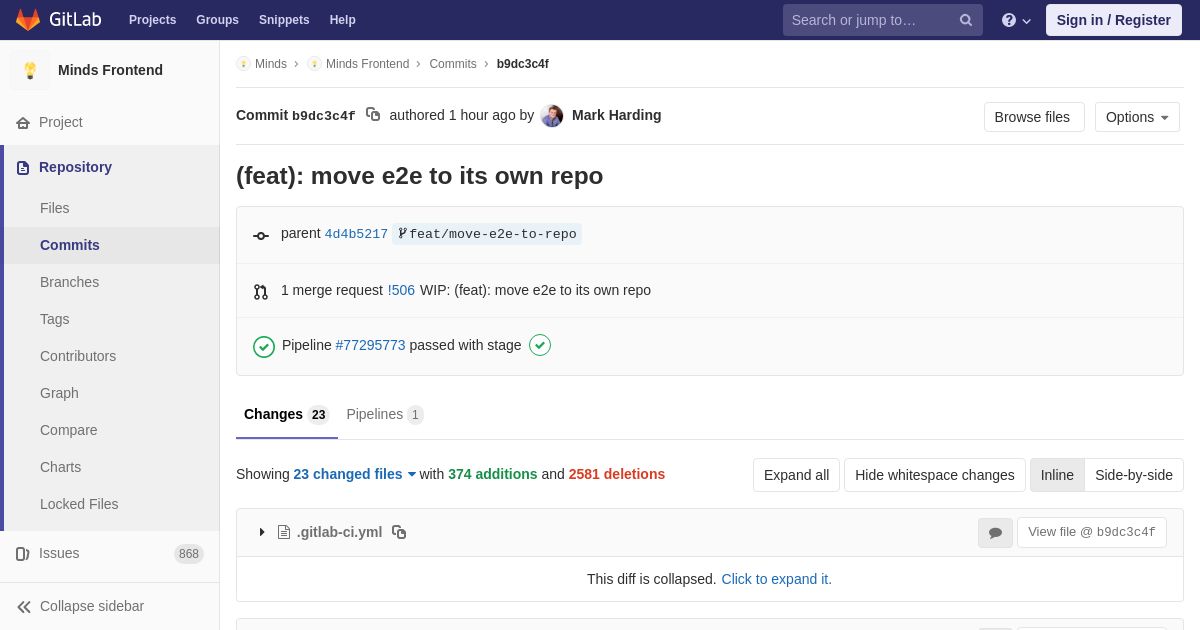Open Snippets in top navigation
Screen dimensions: 1200x630
click(284, 20)
